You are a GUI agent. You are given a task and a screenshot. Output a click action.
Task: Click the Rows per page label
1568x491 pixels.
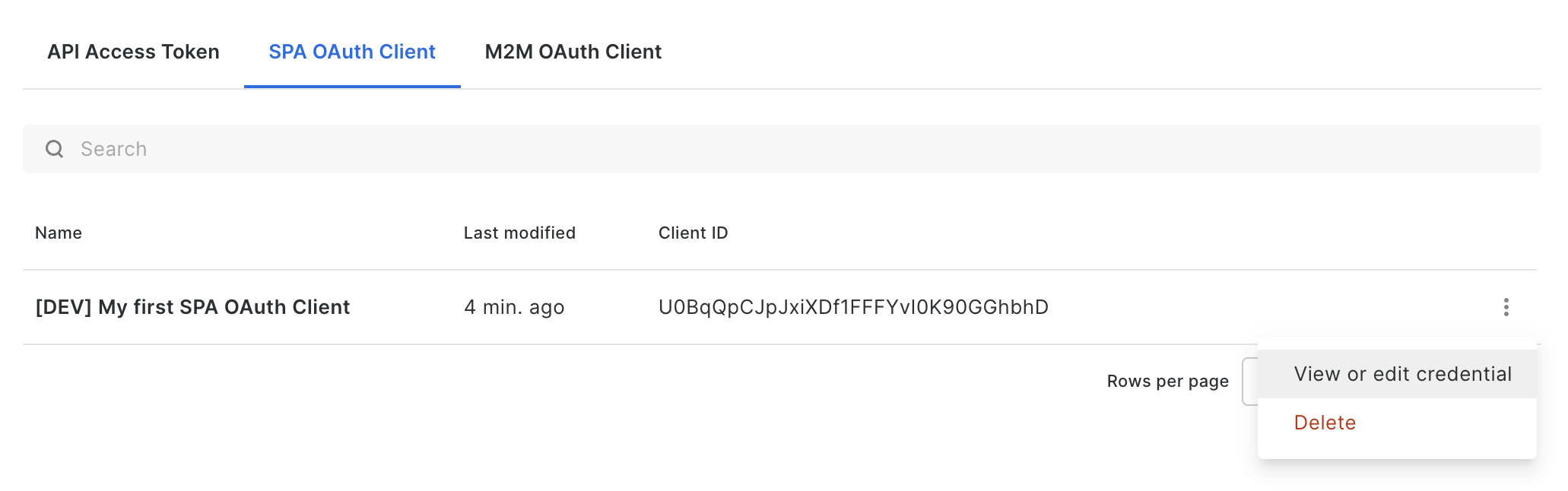[1167, 382]
